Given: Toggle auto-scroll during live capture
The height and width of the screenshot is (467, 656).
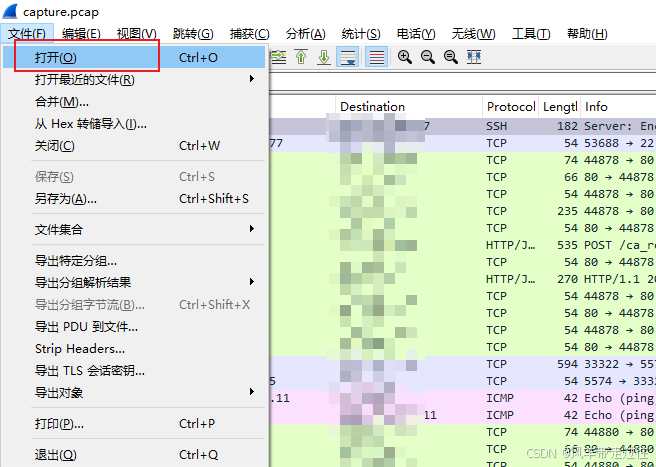Looking at the screenshot, I should [x=348, y=57].
